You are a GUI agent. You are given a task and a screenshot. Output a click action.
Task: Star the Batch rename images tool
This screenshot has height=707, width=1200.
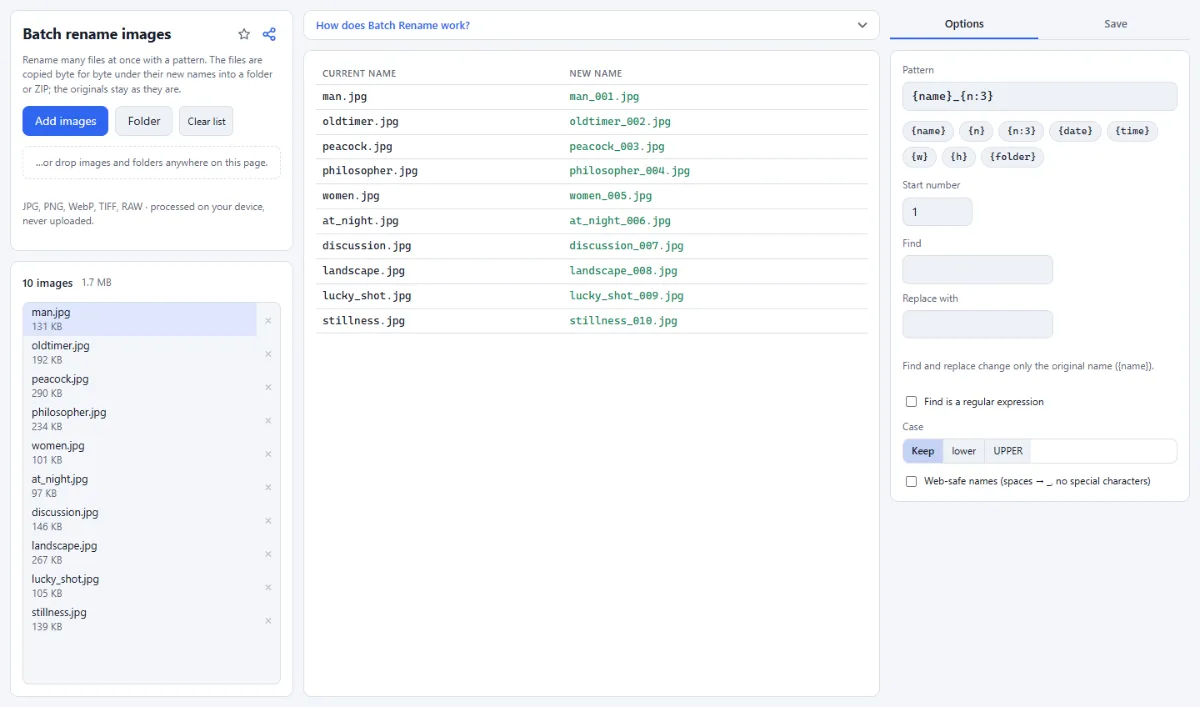244,34
